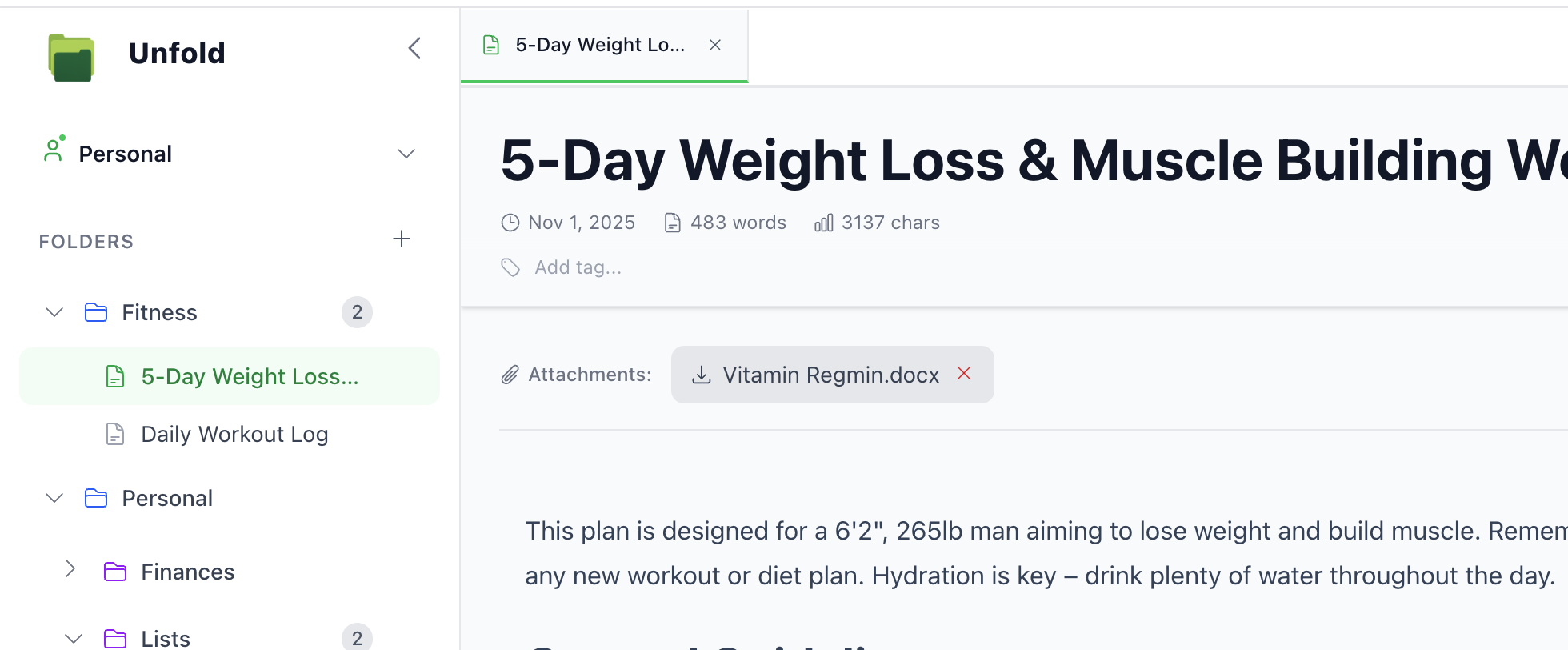This screenshot has width=1568, height=650.
Task: Collapse the sidebar with the left chevron
Action: (x=414, y=49)
